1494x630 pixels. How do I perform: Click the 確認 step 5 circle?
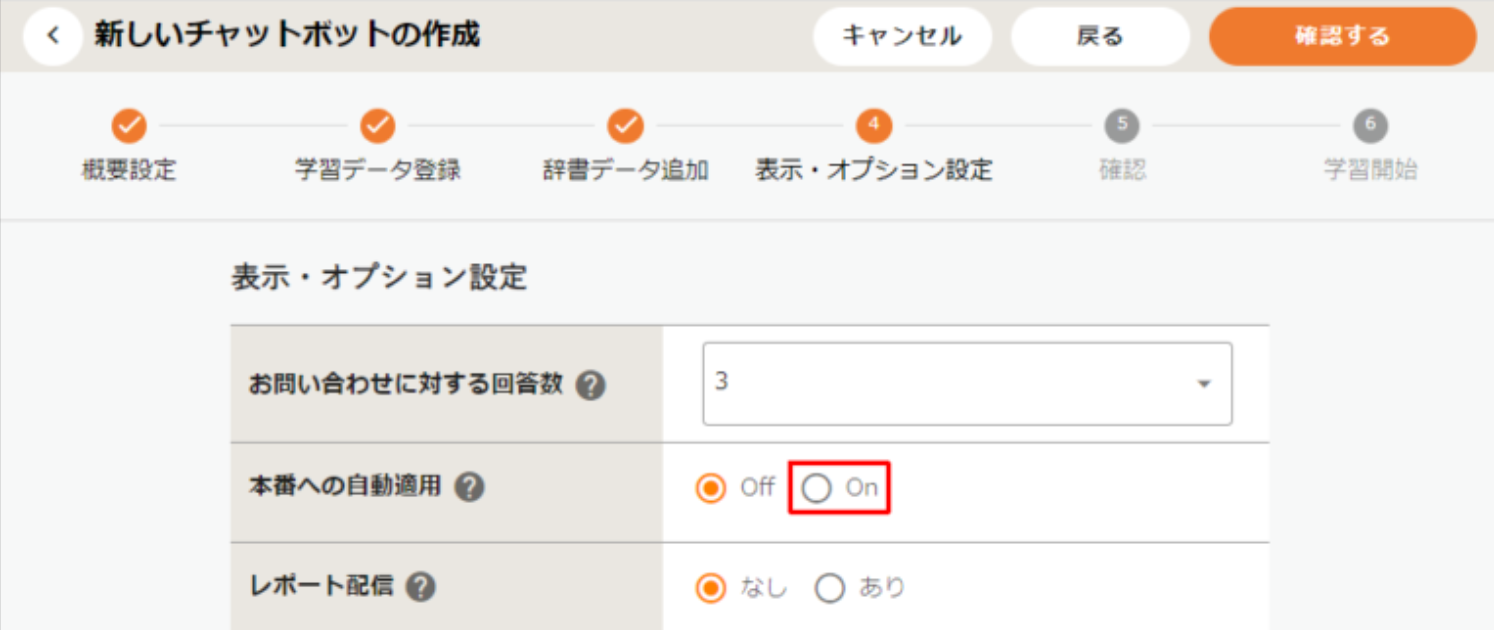point(1122,126)
